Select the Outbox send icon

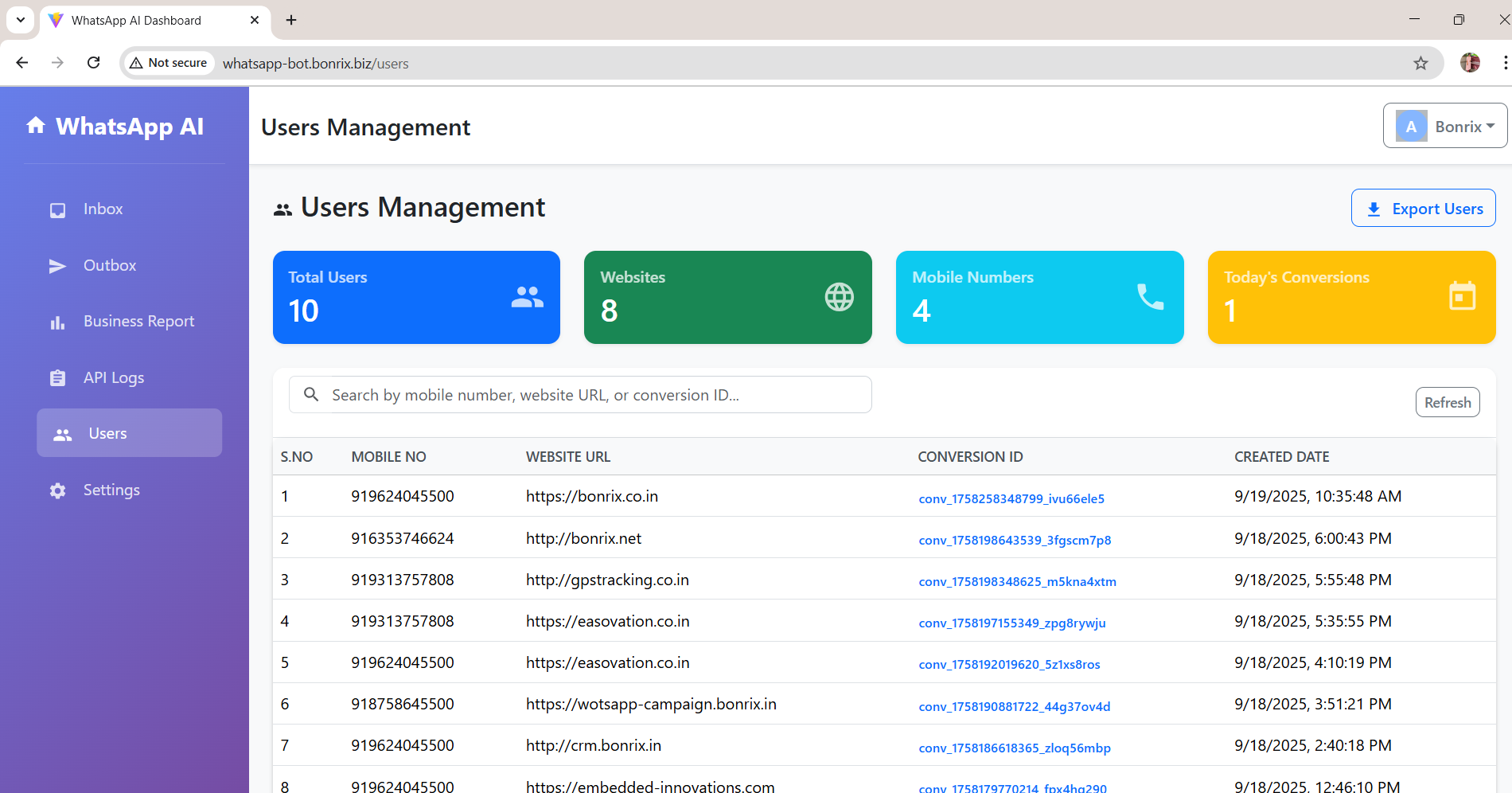(x=57, y=265)
